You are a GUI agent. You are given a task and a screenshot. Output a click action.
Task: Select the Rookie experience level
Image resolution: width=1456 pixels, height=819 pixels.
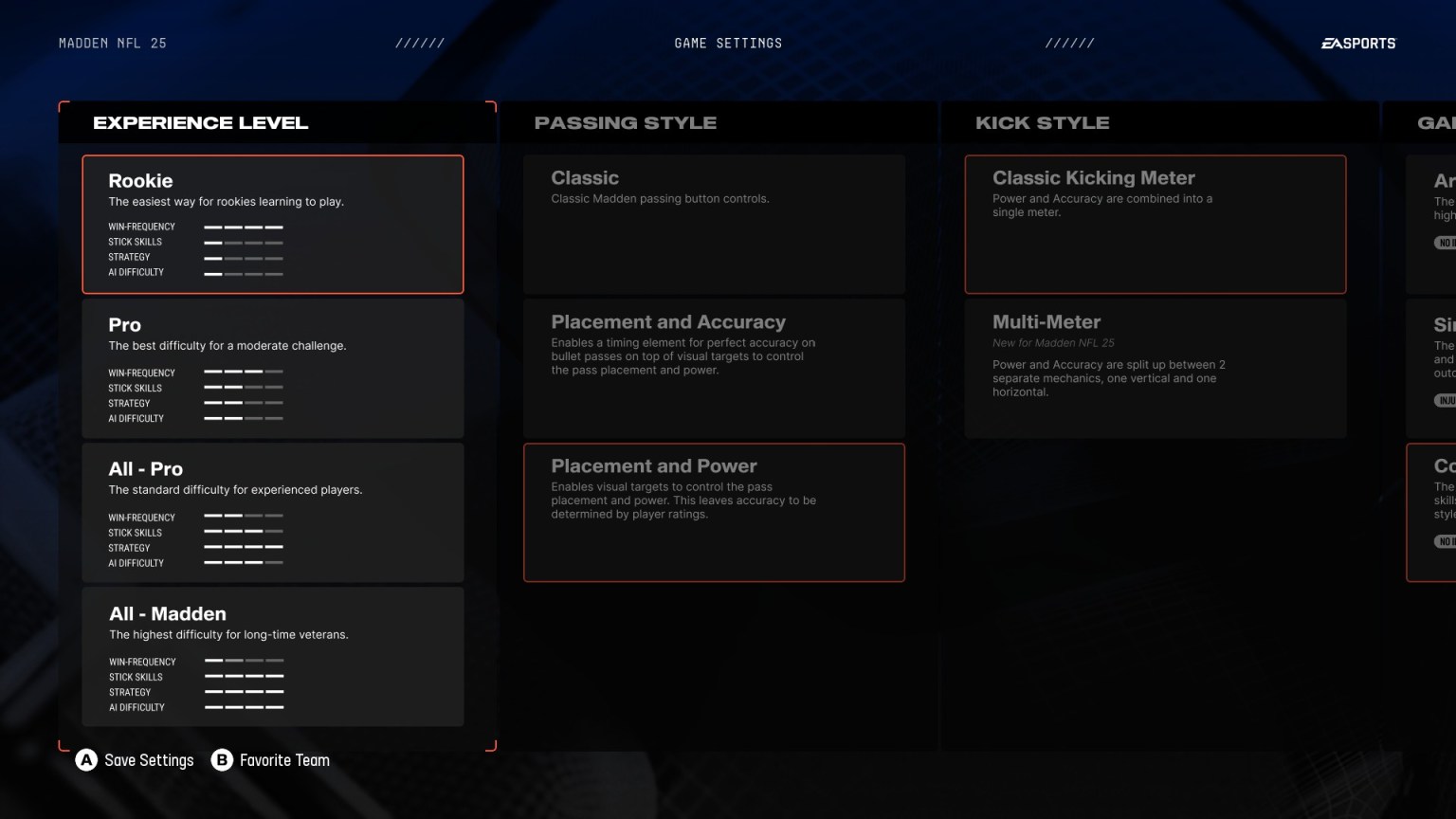[273, 225]
